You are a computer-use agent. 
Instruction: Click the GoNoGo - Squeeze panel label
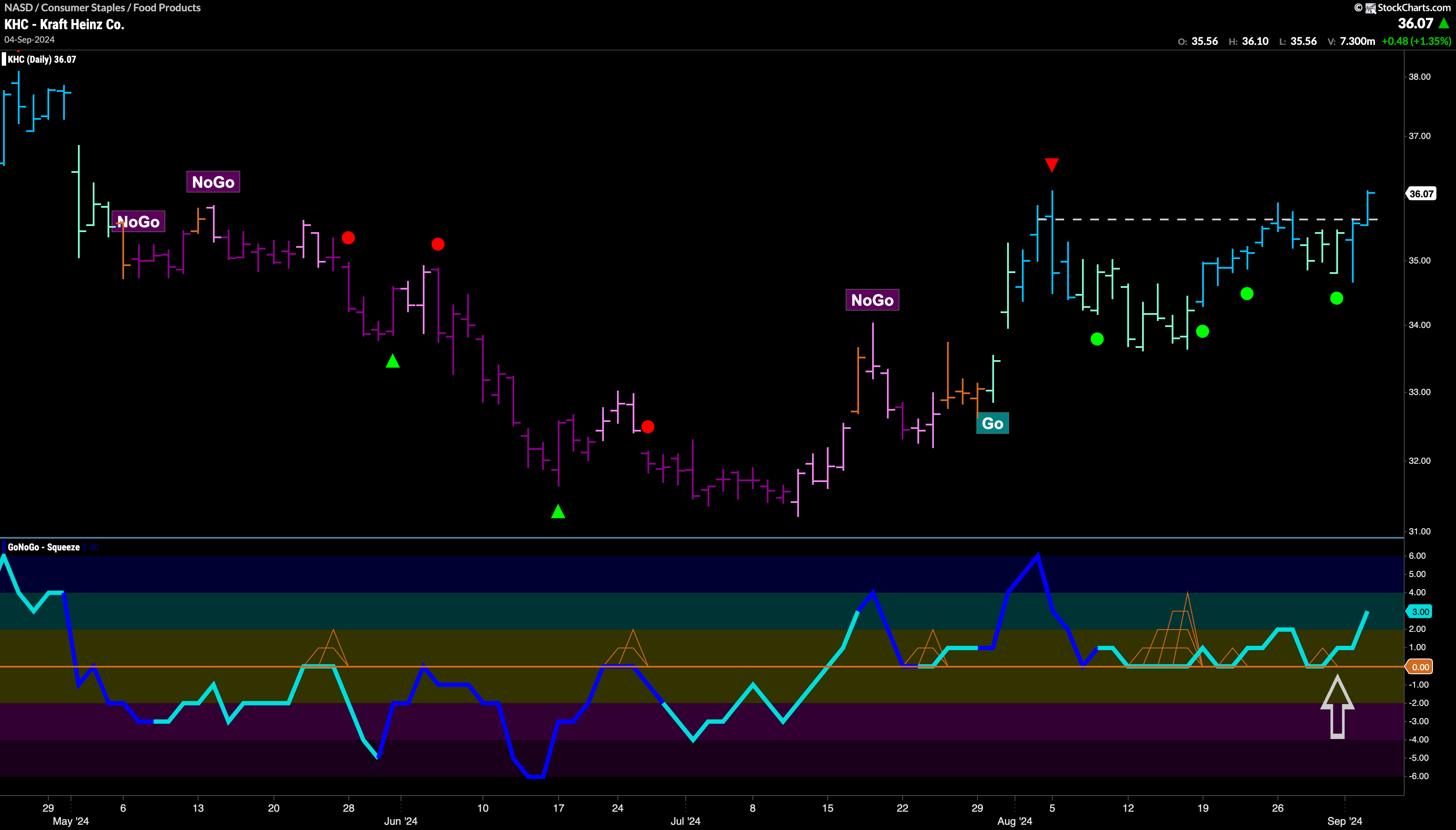(x=43, y=547)
